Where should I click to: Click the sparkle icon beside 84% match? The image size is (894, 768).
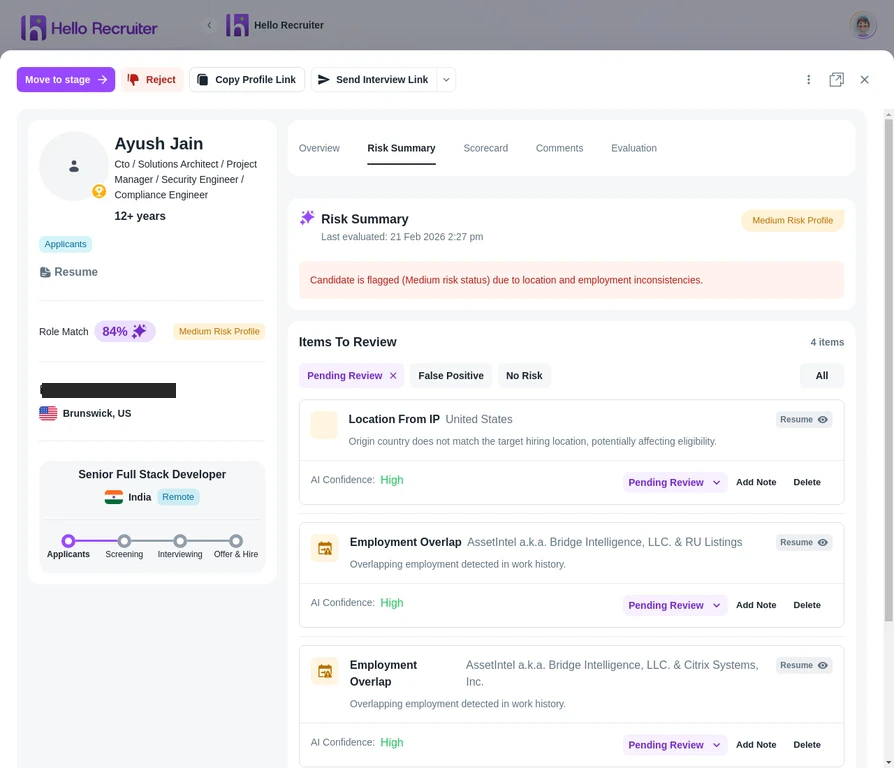click(139, 331)
